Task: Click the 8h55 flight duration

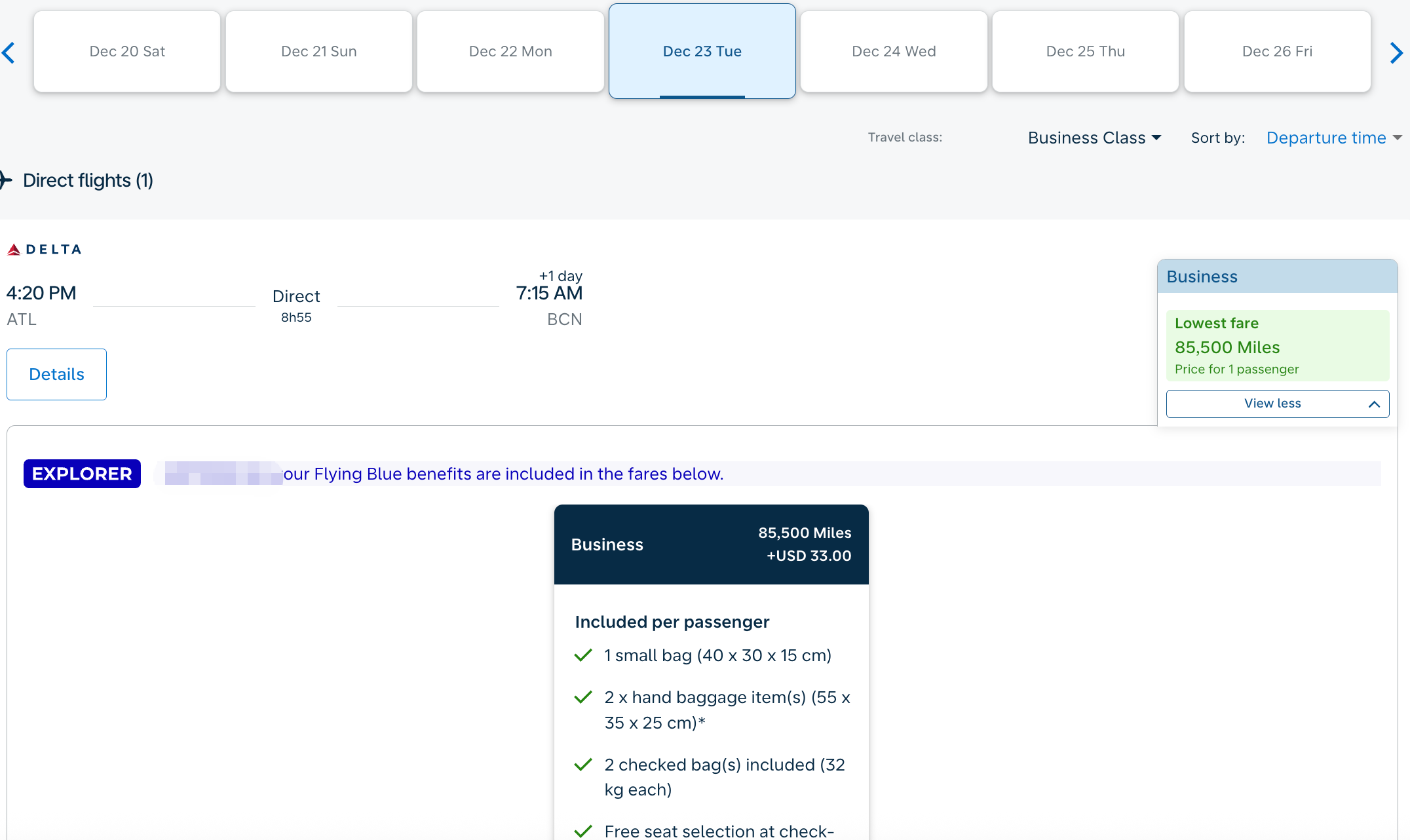Action: (x=296, y=317)
